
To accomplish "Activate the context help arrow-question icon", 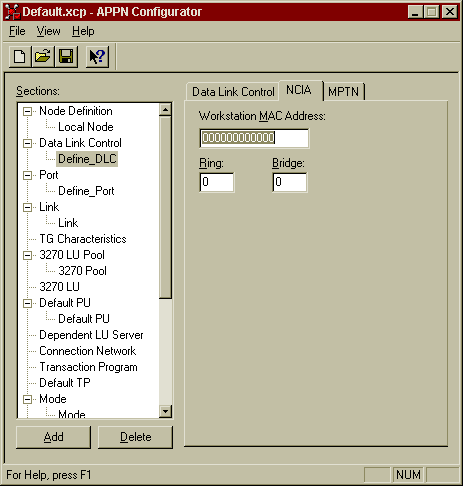I will click(97, 57).
